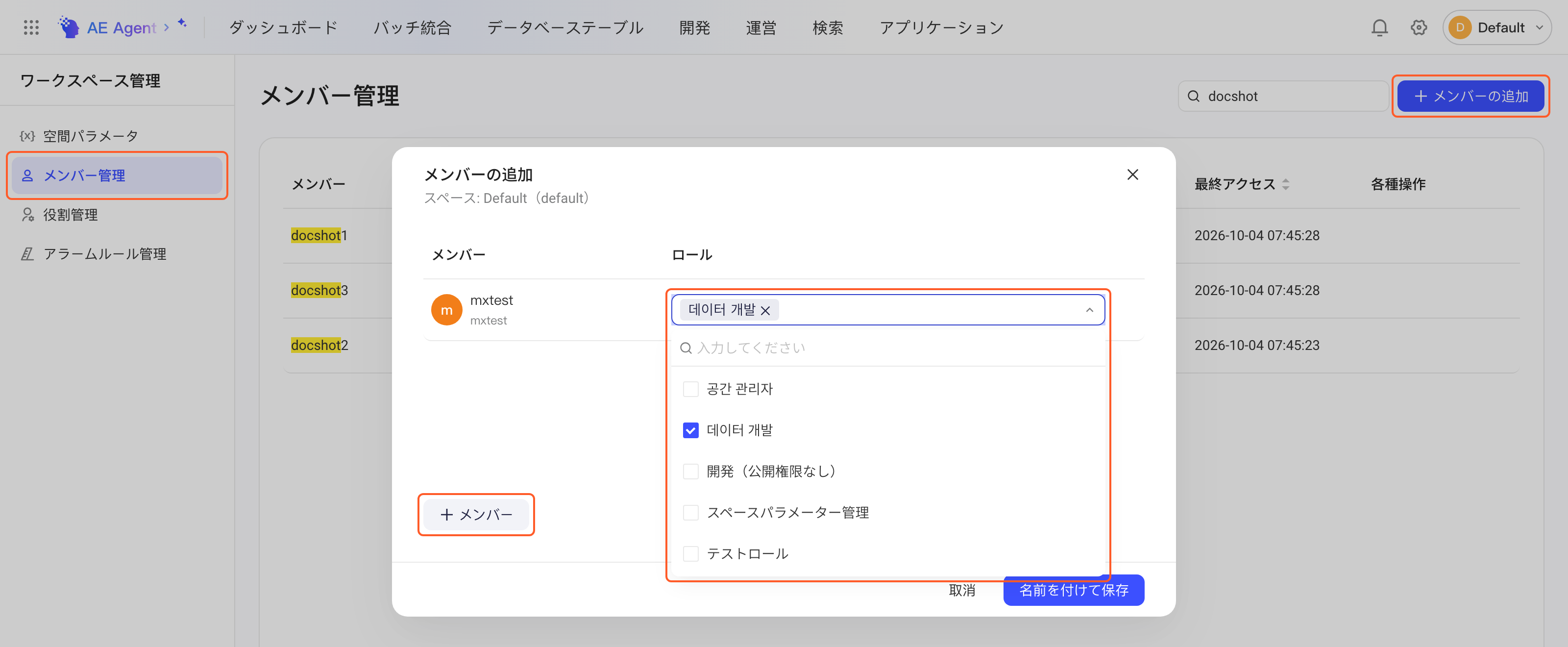Collapse the role selection dropdown arrow
1568x647 pixels.
tap(1089, 310)
